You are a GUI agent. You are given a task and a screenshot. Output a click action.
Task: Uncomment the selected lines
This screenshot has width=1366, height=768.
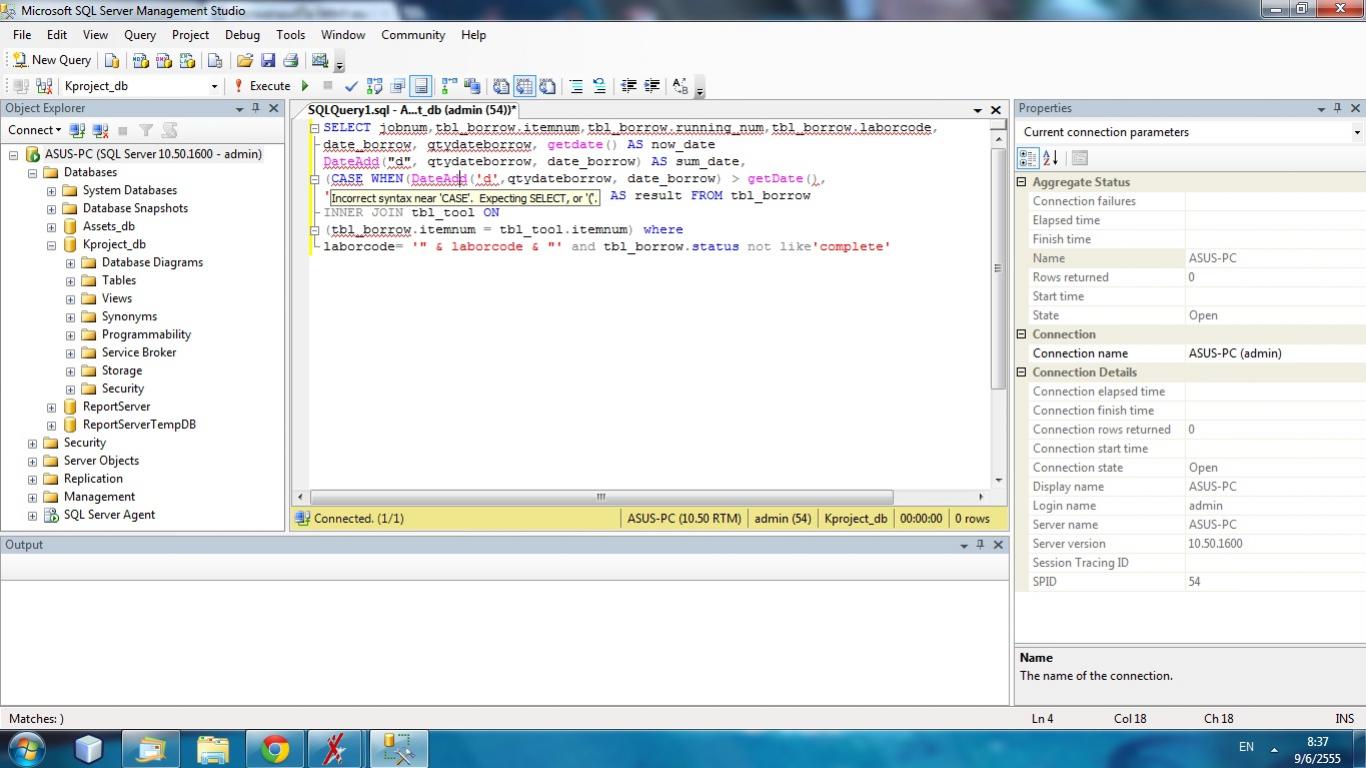tap(599, 86)
